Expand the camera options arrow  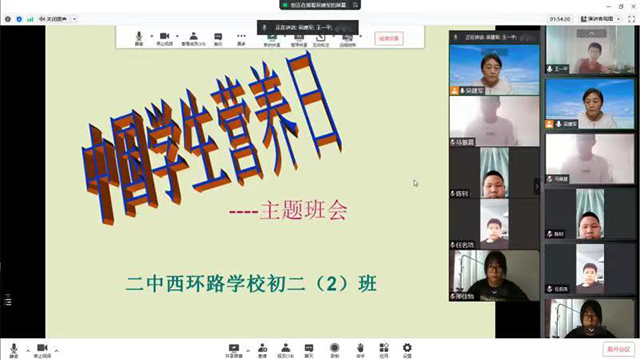pos(56,351)
